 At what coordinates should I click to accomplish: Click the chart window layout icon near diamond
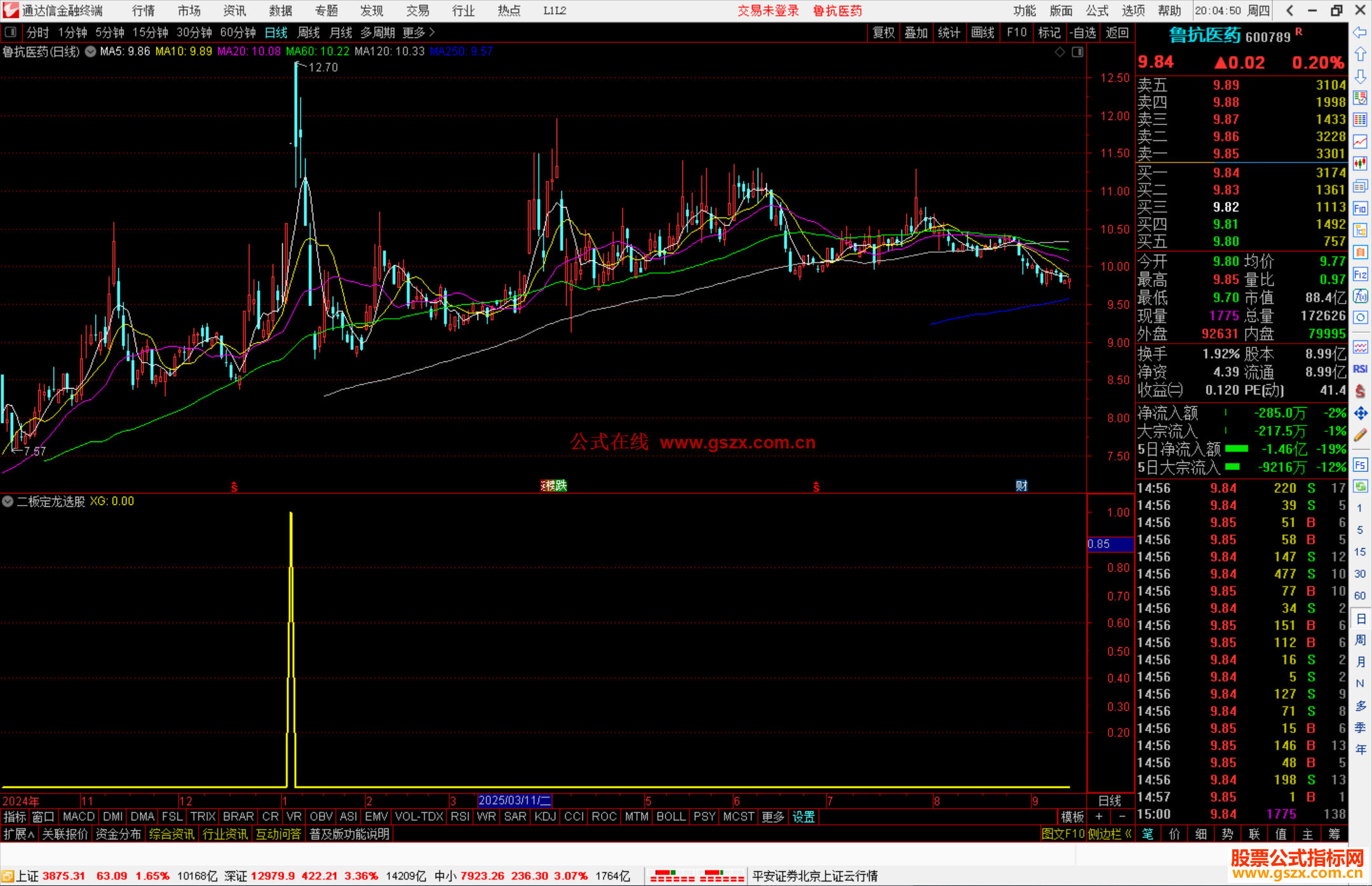click(1077, 52)
